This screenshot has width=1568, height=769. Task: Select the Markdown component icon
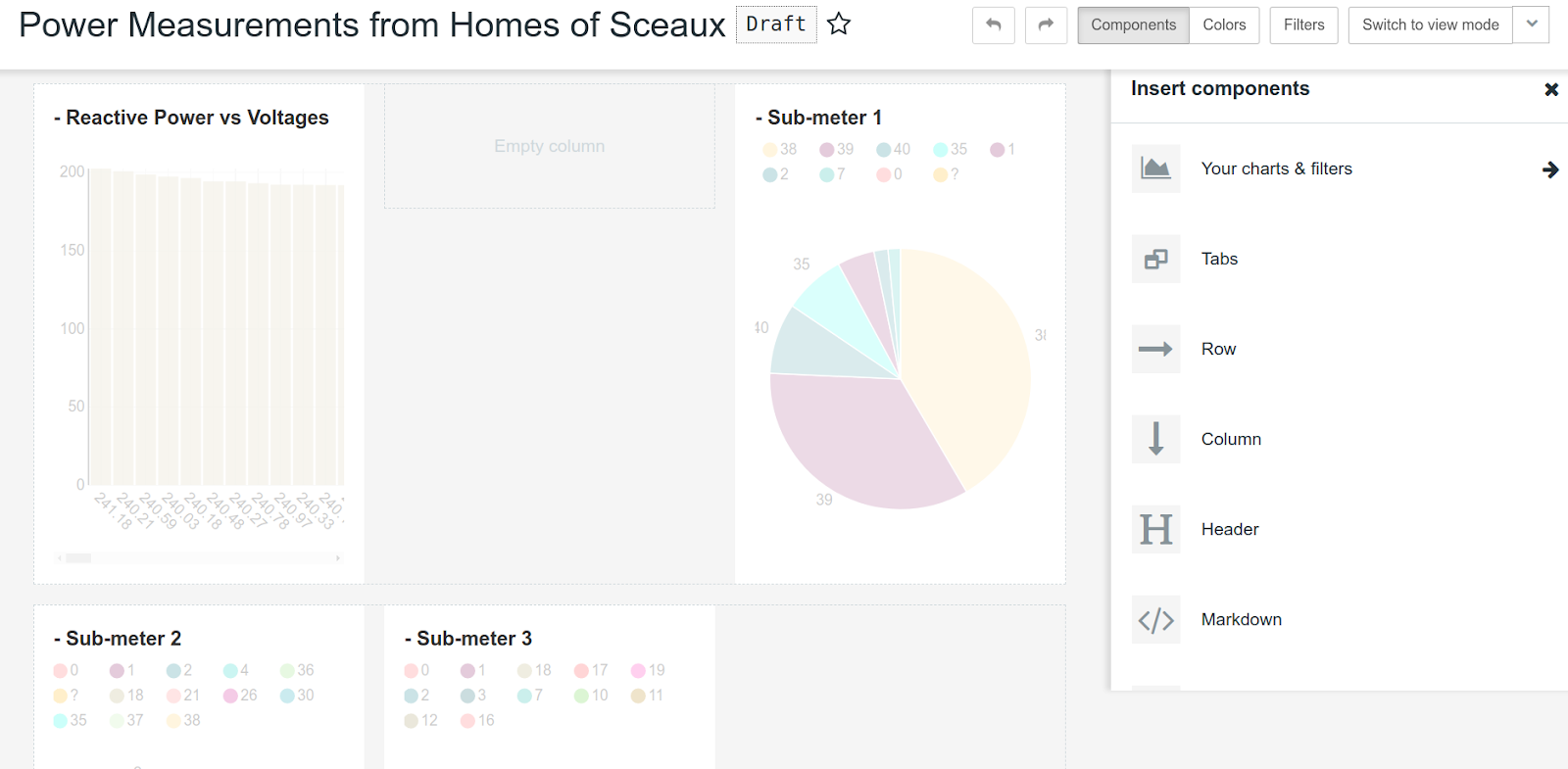[1156, 620]
